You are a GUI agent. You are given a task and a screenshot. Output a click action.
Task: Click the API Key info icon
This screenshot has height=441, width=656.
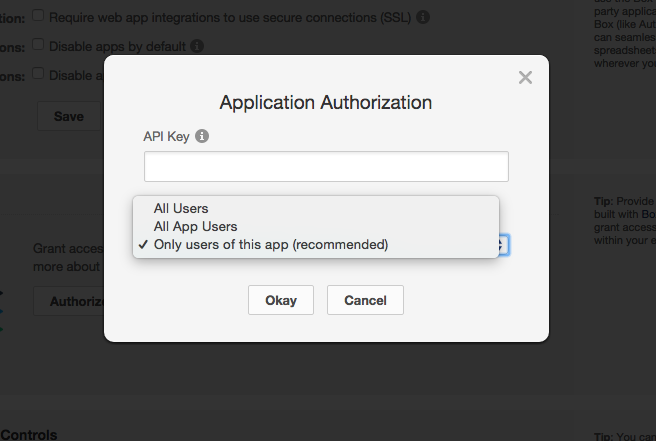[202, 136]
